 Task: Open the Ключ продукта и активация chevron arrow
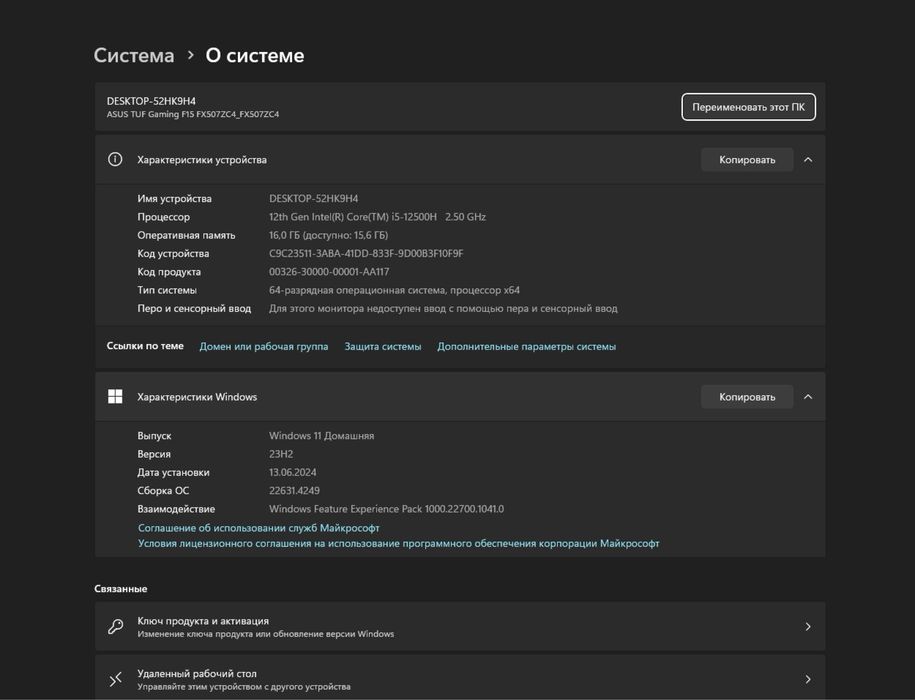coord(808,626)
